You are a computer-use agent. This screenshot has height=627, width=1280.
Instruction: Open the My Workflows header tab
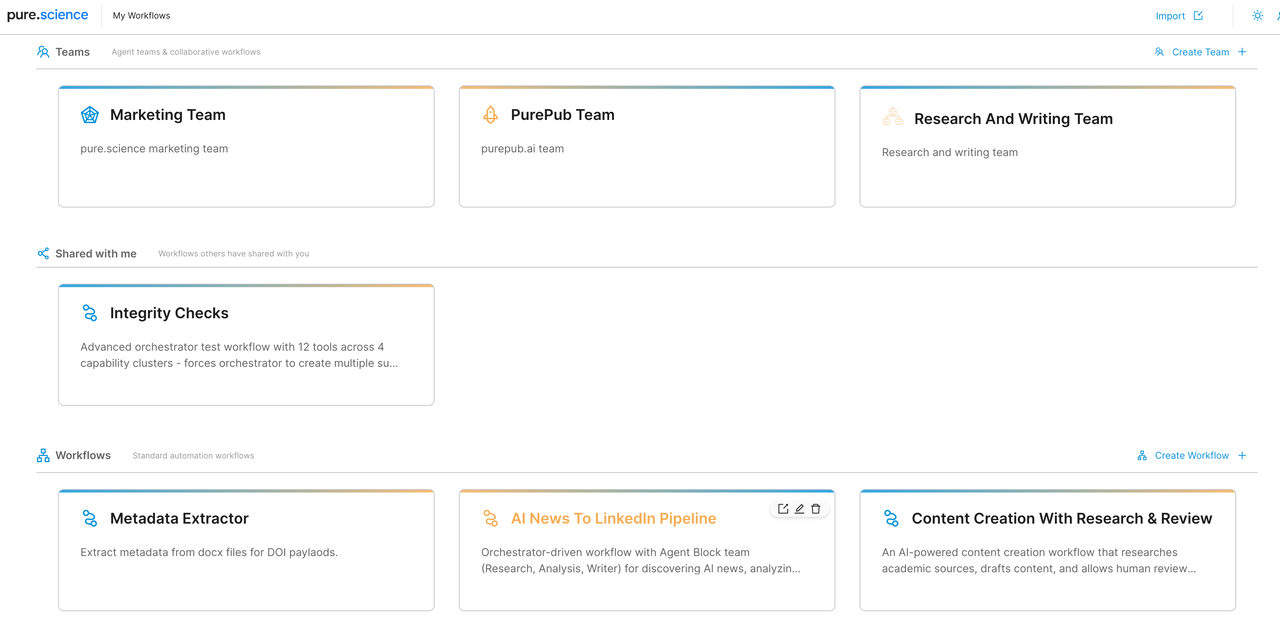point(141,16)
